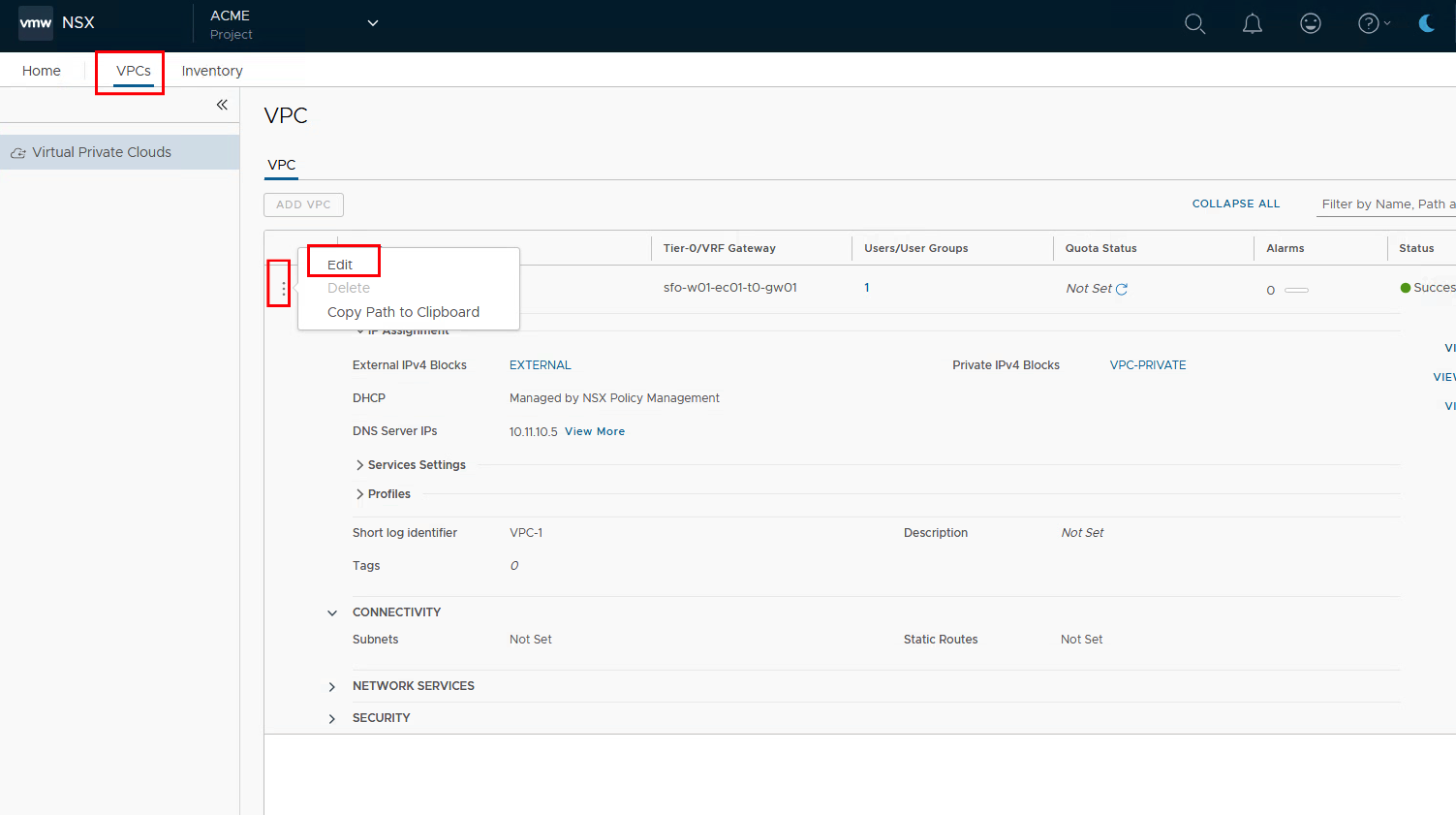Viewport: 1456px width, 815px height.
Task: Click the three-dot actions menu for VPC row
Action: [x=283, y=289]
